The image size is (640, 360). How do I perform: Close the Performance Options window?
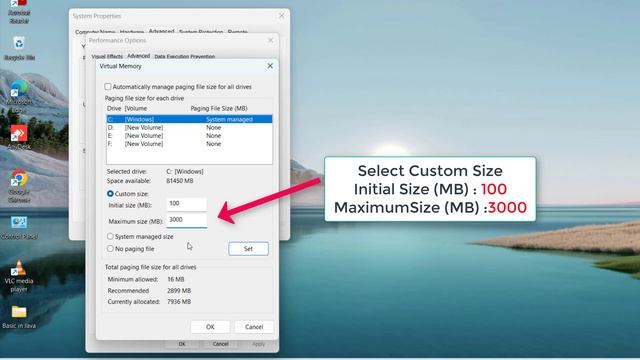click(271, 40)
